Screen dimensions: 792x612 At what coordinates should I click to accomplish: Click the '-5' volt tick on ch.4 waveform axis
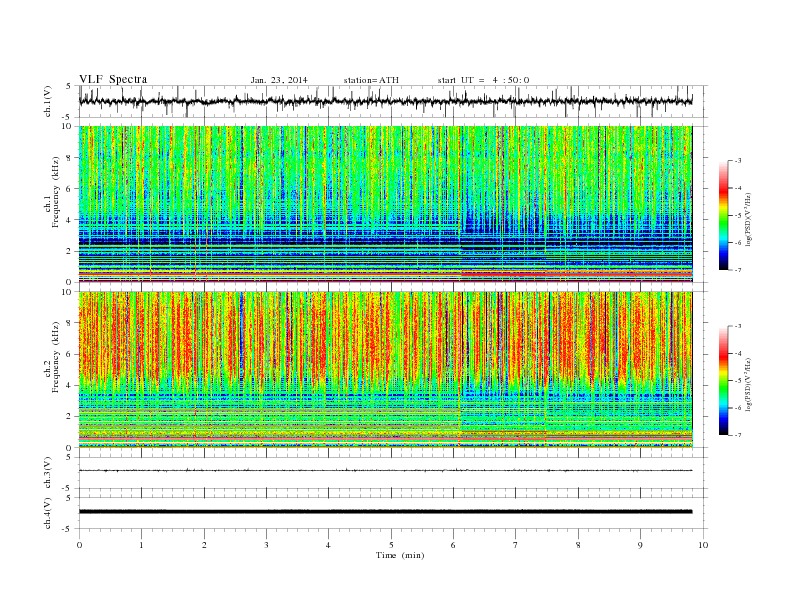[x=68, y=529]
